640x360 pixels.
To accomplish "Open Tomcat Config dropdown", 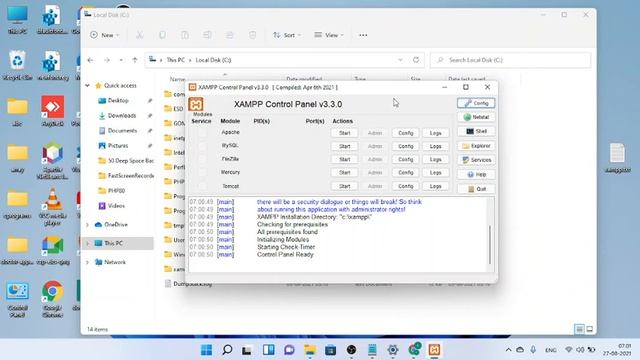I will [405, 186].
